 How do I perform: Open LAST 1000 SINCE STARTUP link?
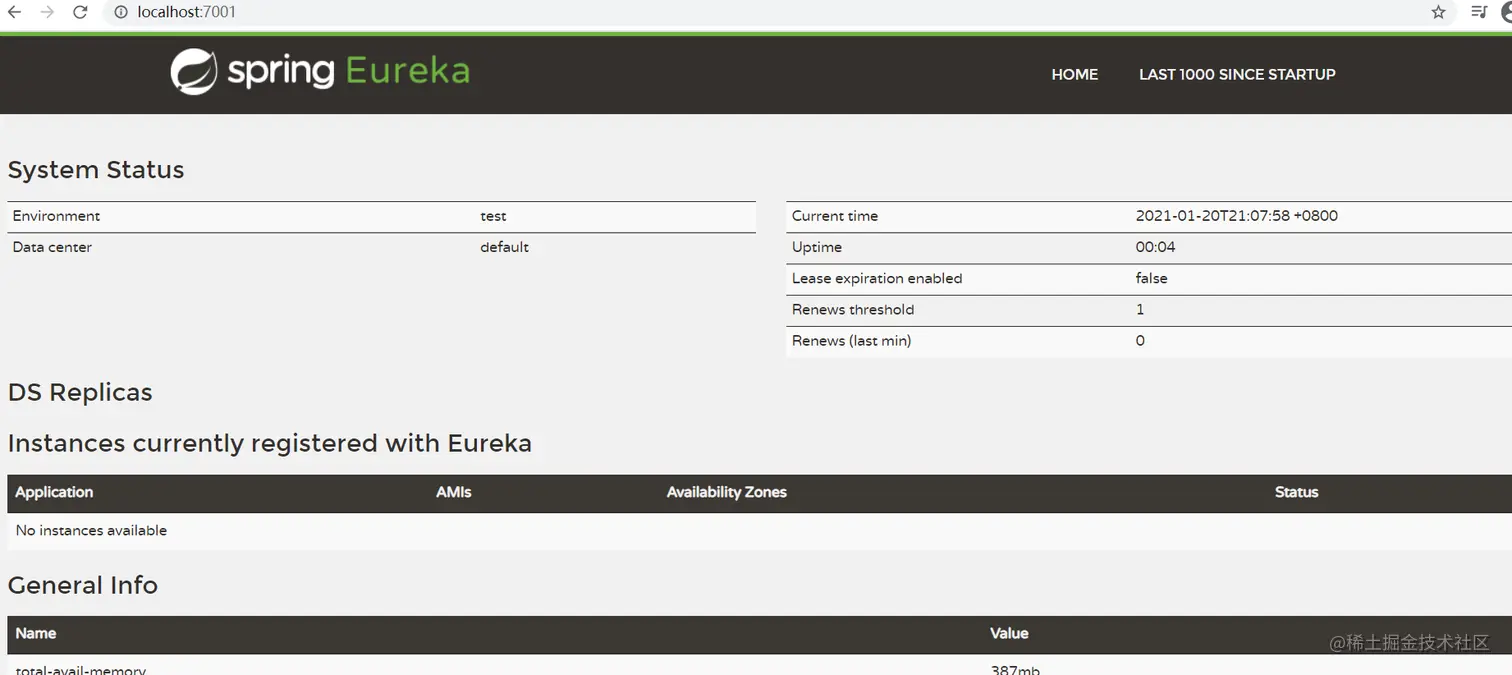[1237, 74]
